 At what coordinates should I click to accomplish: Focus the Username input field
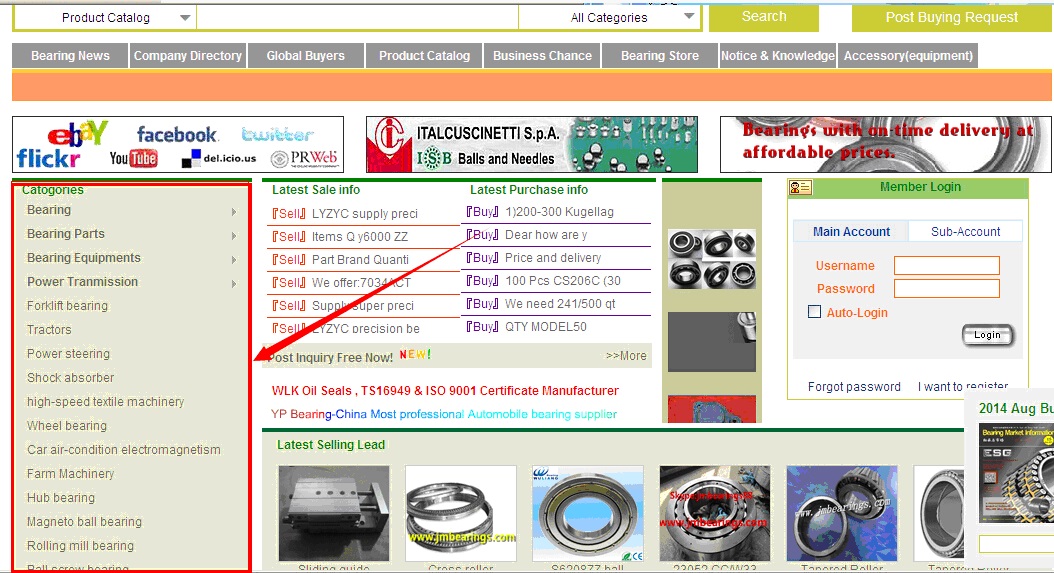[946, 265]
